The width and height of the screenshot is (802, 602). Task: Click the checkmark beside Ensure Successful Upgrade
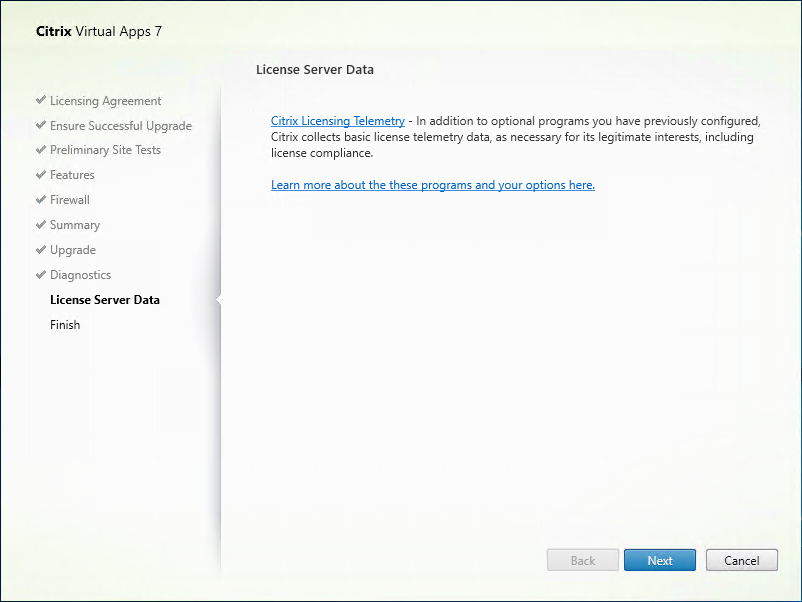point(41,125)
